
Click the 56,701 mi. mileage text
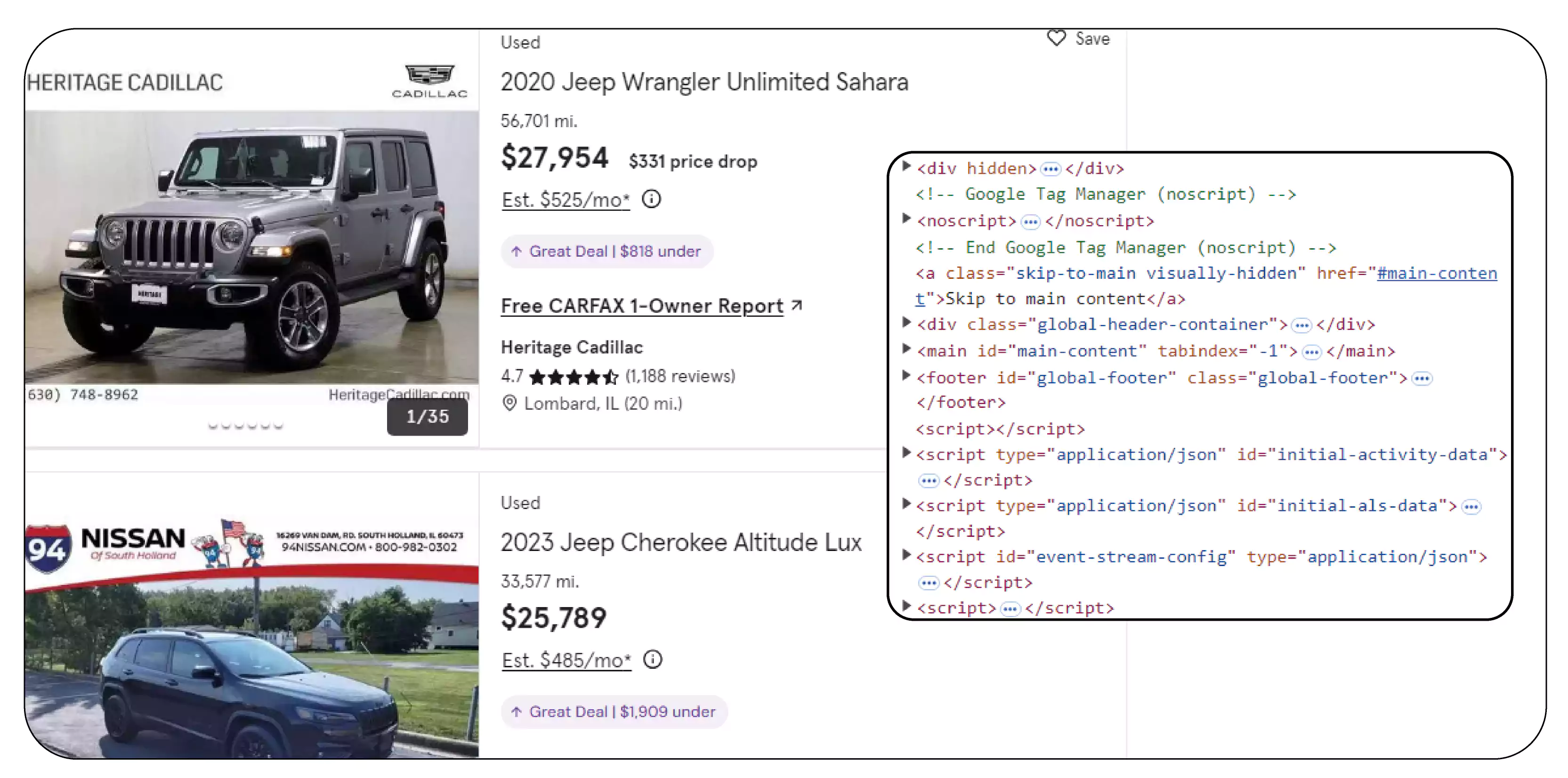click(539, 121)
